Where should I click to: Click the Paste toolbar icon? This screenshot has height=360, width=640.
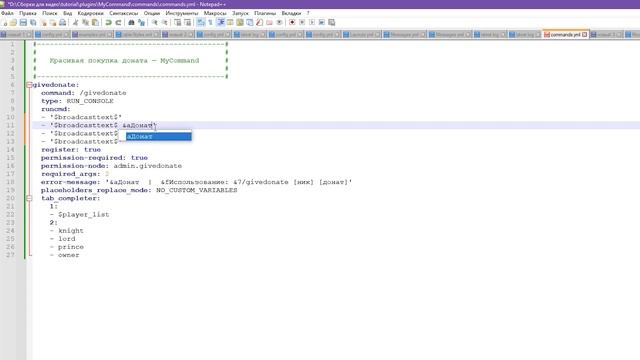[95, 22]
